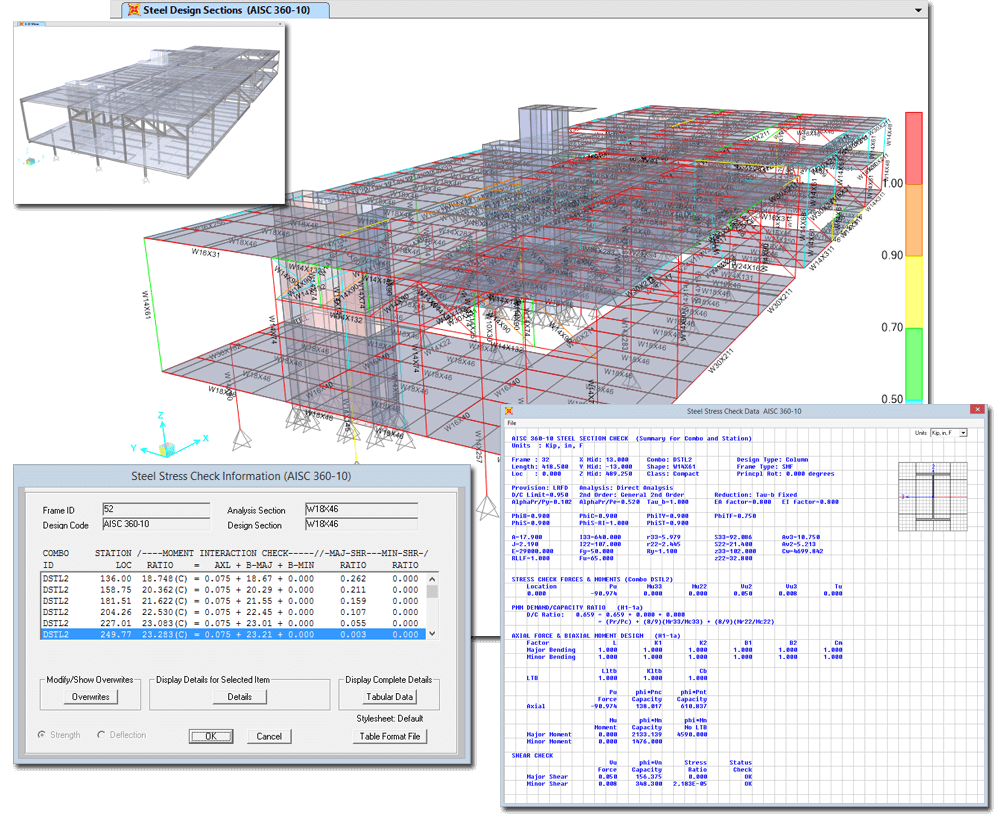Click the Frame ID input field
This screenshot has height=815, width=1000.
(x=155, y=510)
